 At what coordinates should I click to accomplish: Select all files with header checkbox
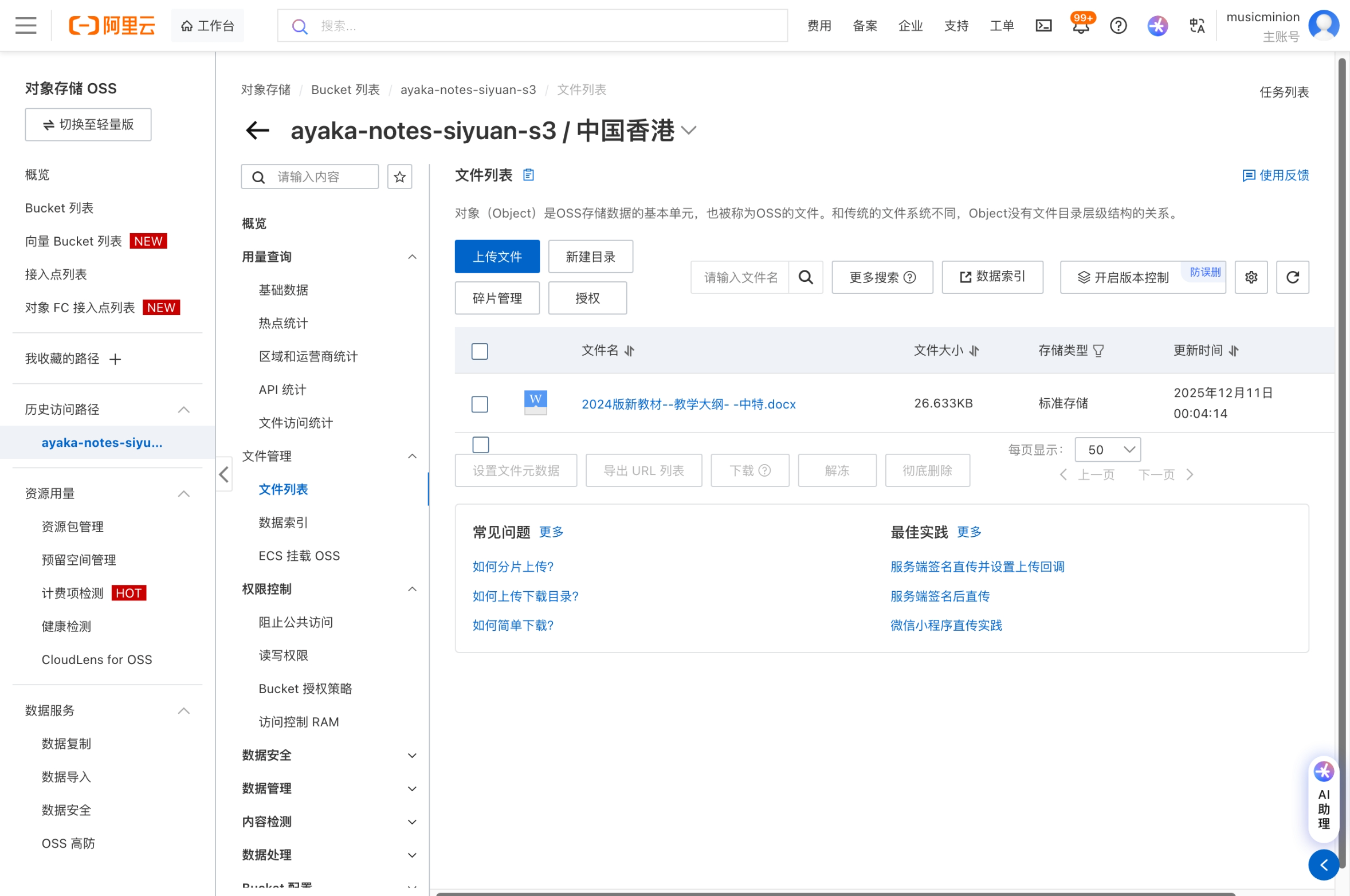tap(480, 351)
